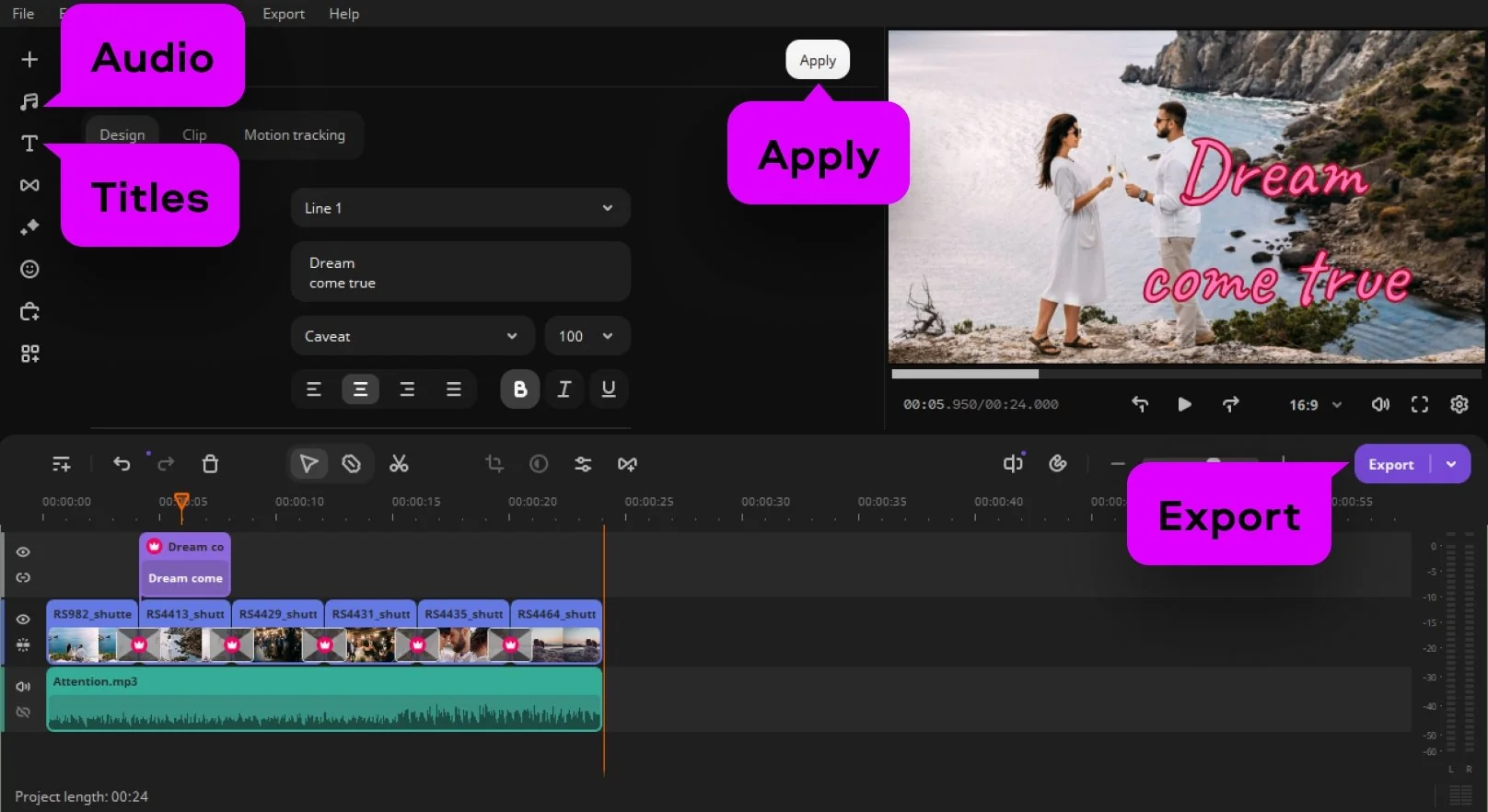Click the purple Export button
The image size is (1488, 812).
1390,465
